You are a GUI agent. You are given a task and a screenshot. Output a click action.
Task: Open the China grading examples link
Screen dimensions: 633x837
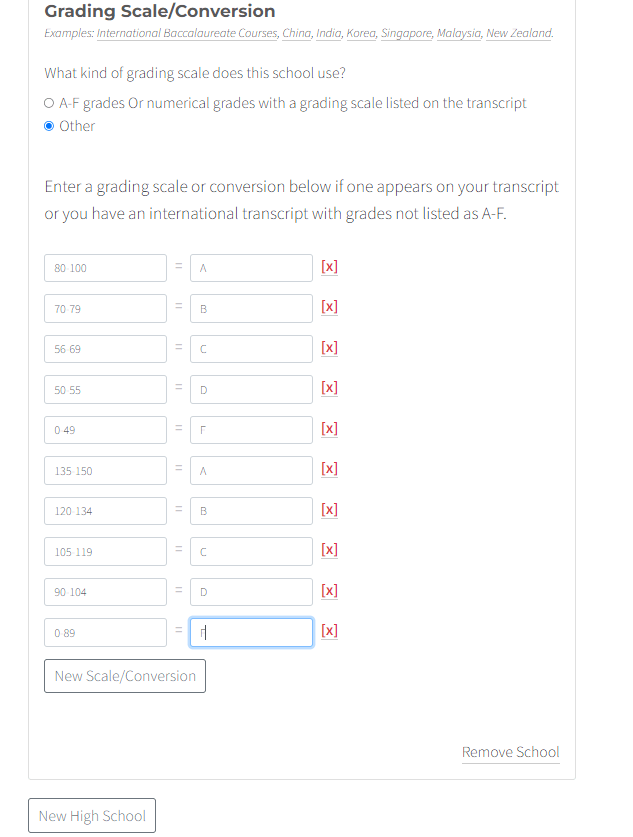298,32
